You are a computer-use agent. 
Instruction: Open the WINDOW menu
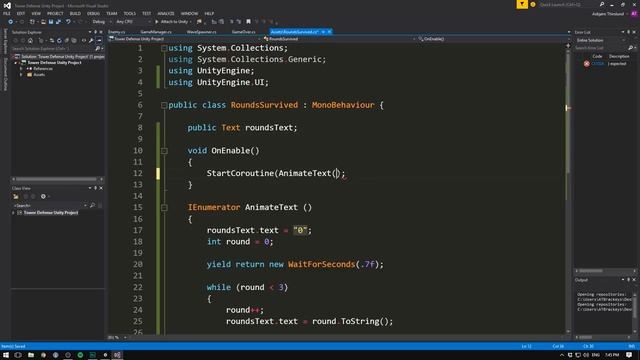(189, 13)
